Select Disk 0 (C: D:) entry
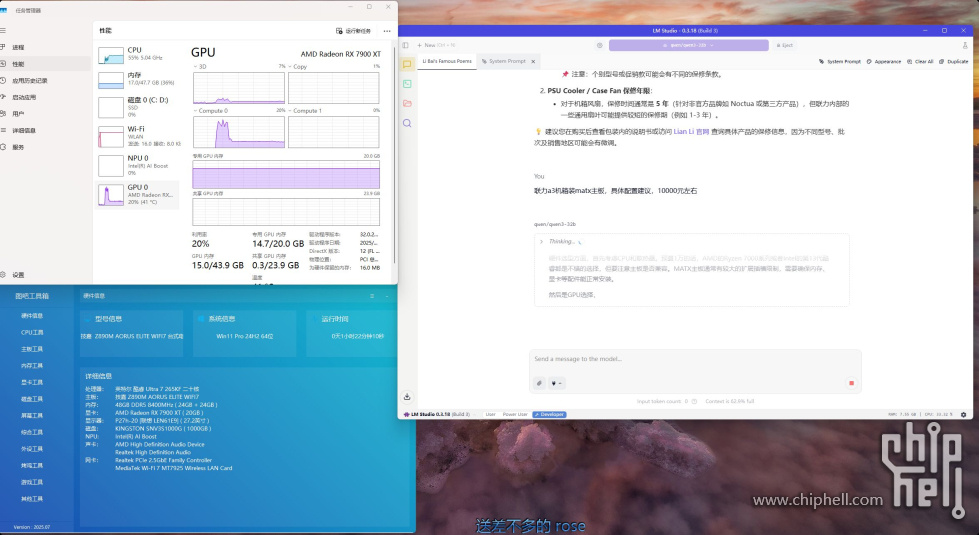 [x=137, y=107]
